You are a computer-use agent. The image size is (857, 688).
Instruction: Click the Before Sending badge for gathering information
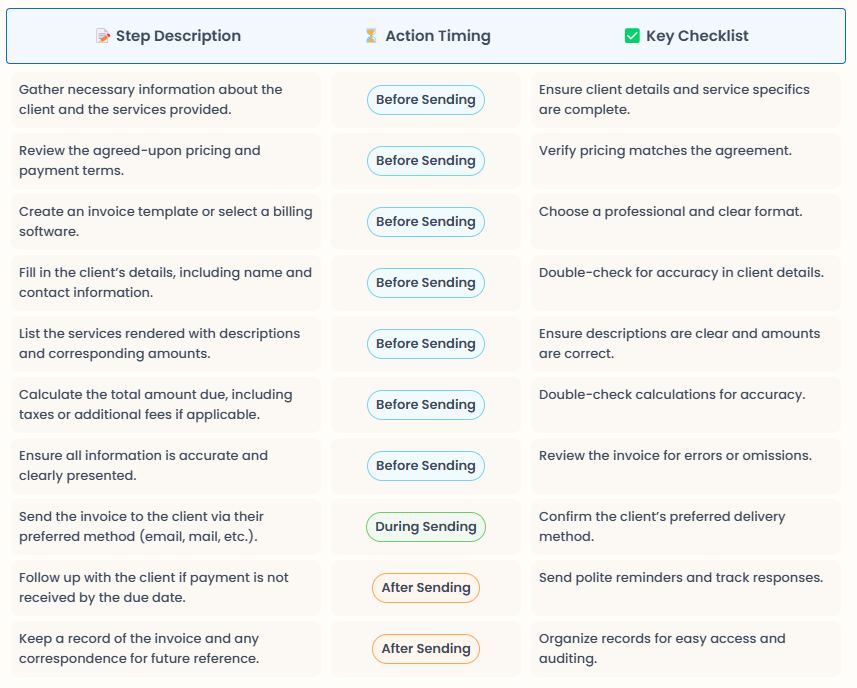426,100
